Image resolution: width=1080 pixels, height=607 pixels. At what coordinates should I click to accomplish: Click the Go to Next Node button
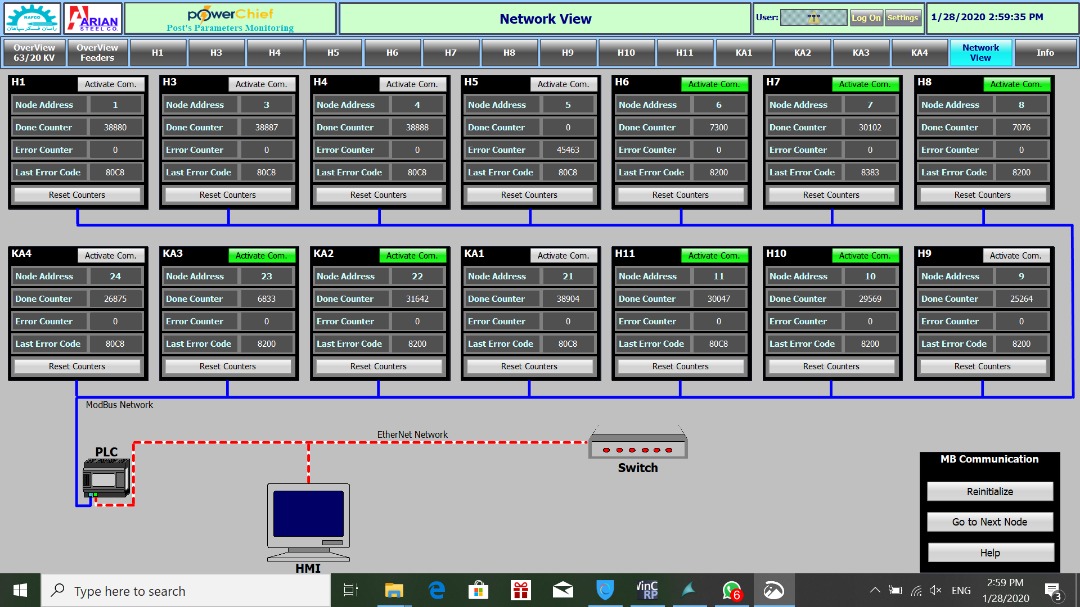click(989, 522)
